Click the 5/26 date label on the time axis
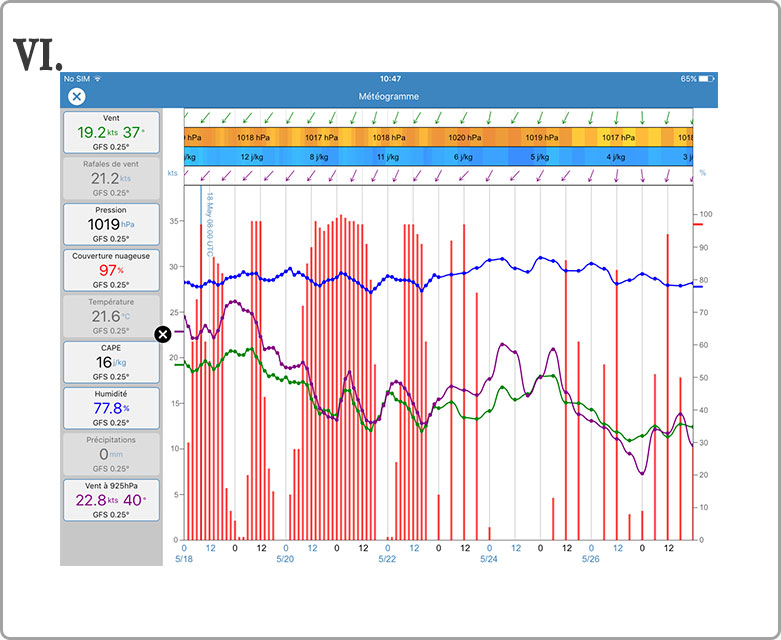The width and height of the screenshot is (781, 640). click(591, 559)
